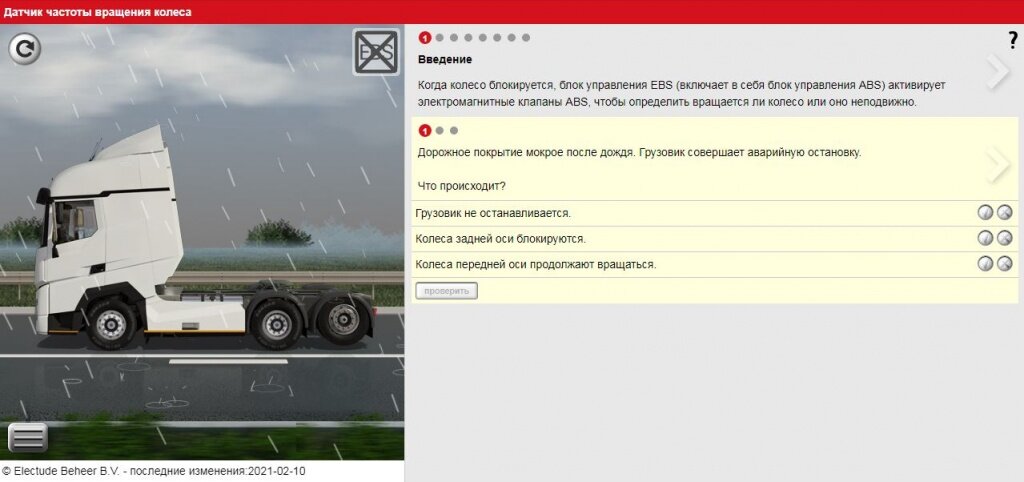Open the hamburger menu icon below the truck
This screenshot has height=482, width=1024.
pos(27,437)
